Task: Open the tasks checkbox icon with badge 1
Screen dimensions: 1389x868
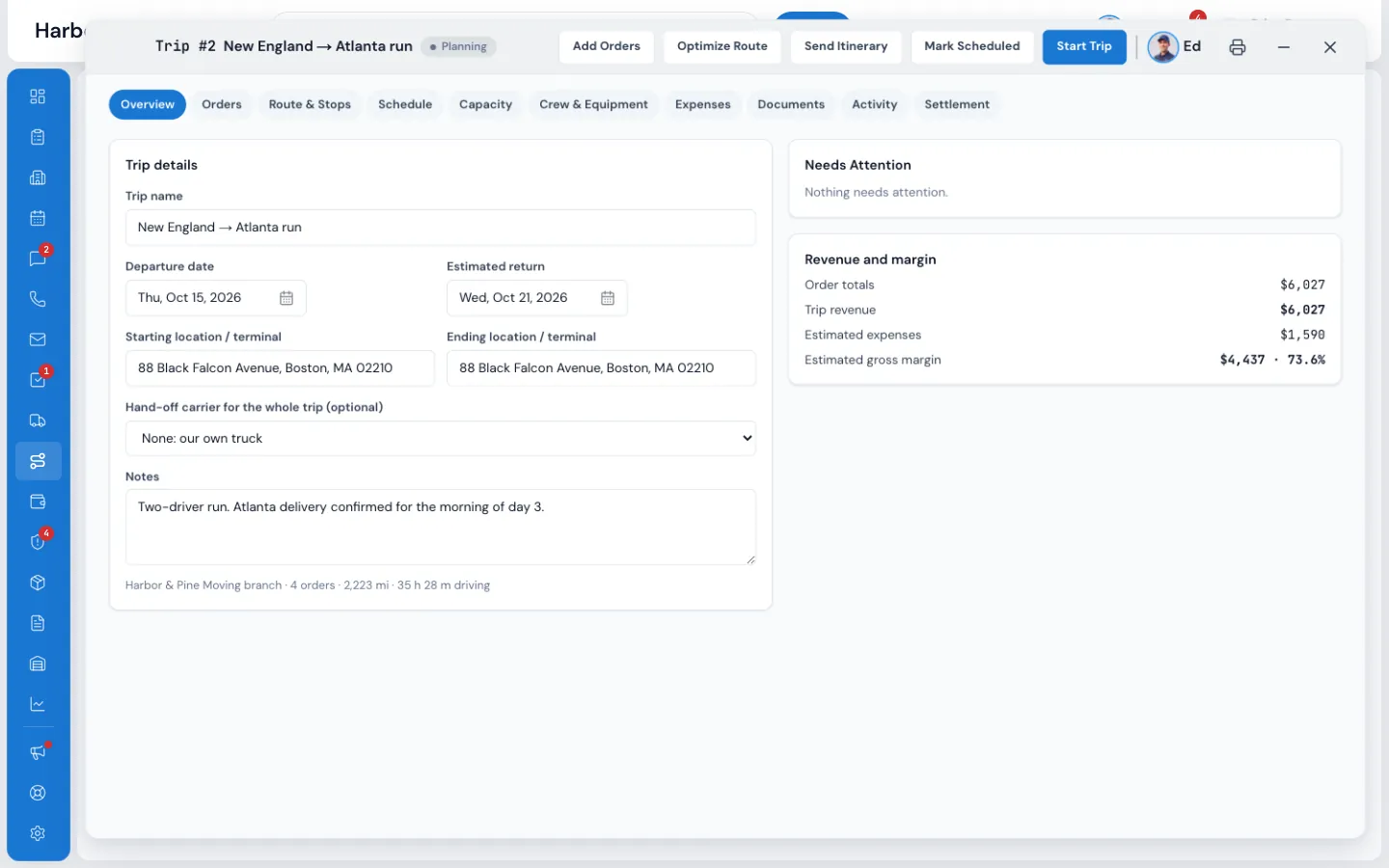Action: coord(38,380)
